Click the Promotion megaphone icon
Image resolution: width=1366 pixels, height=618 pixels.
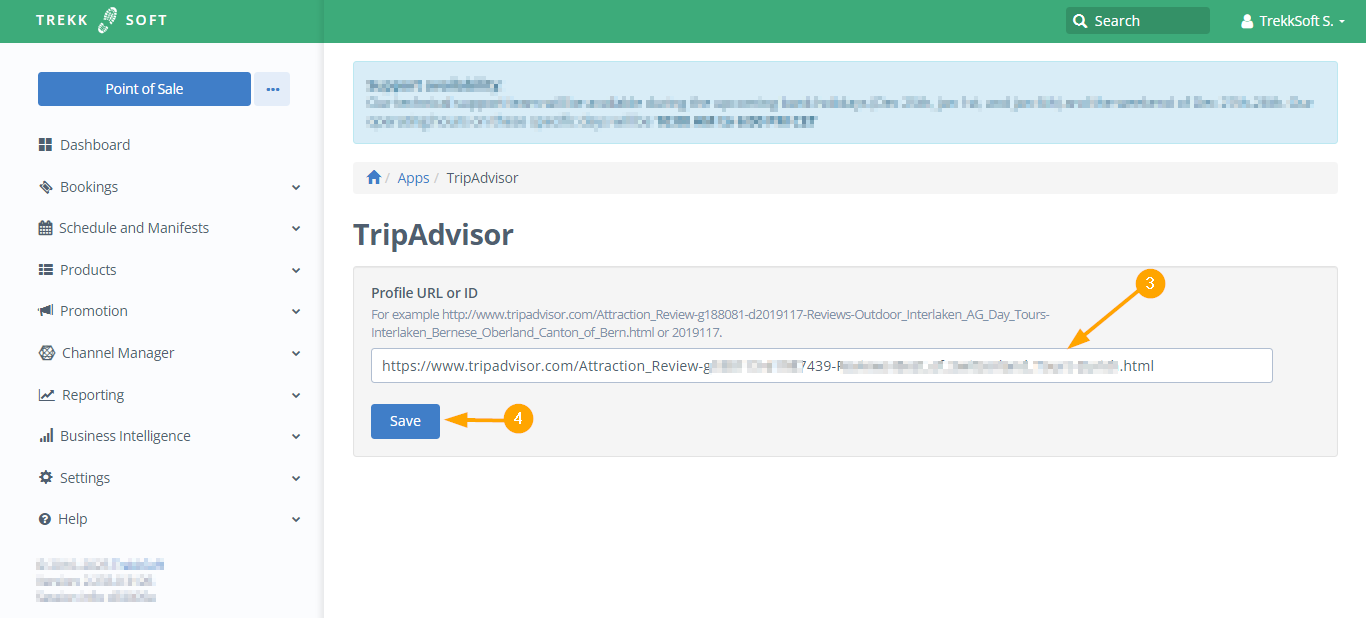coord(45,311)
